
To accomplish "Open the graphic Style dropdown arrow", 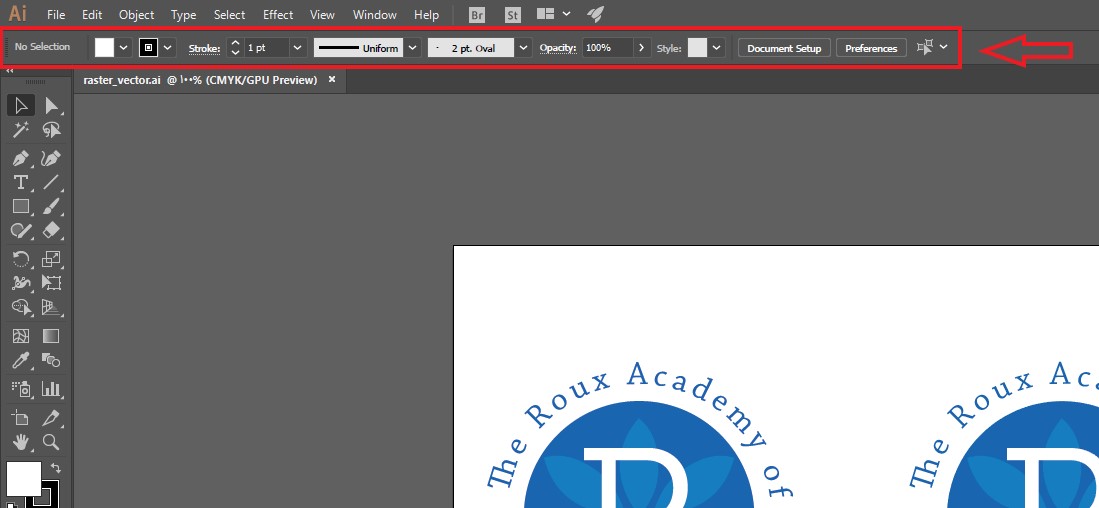I will (x=716, y=48).
